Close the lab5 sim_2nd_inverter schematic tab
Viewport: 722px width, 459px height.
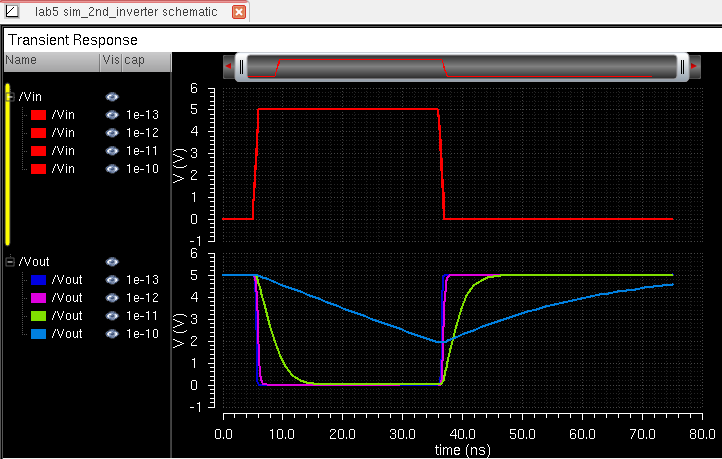pyautogui.click(x=238, y=12)
